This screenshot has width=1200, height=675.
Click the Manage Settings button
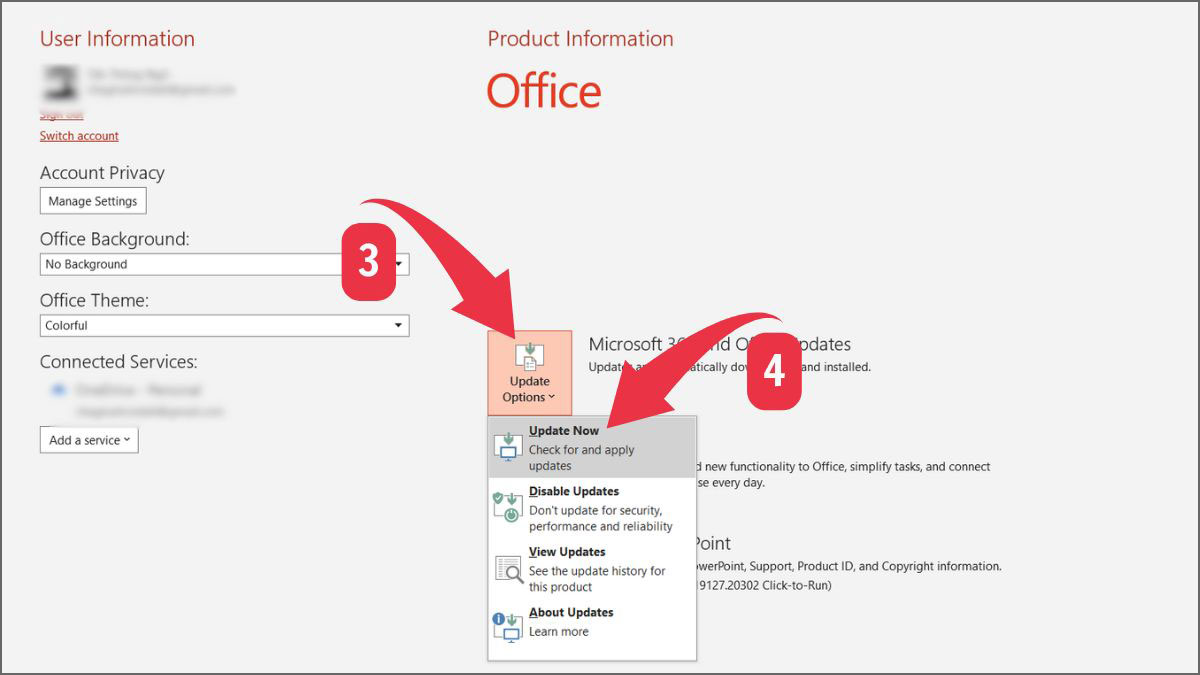pos(92,200)
